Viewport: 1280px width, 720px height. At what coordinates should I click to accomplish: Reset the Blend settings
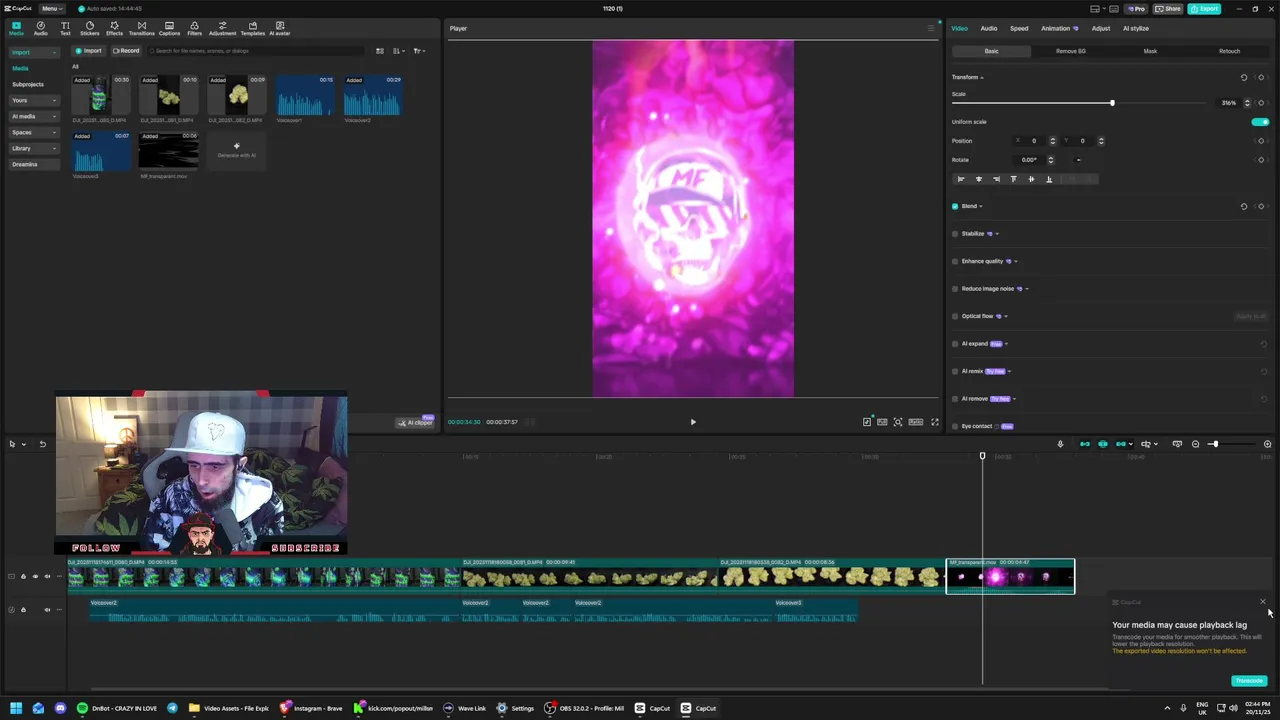coord(1244,206)
